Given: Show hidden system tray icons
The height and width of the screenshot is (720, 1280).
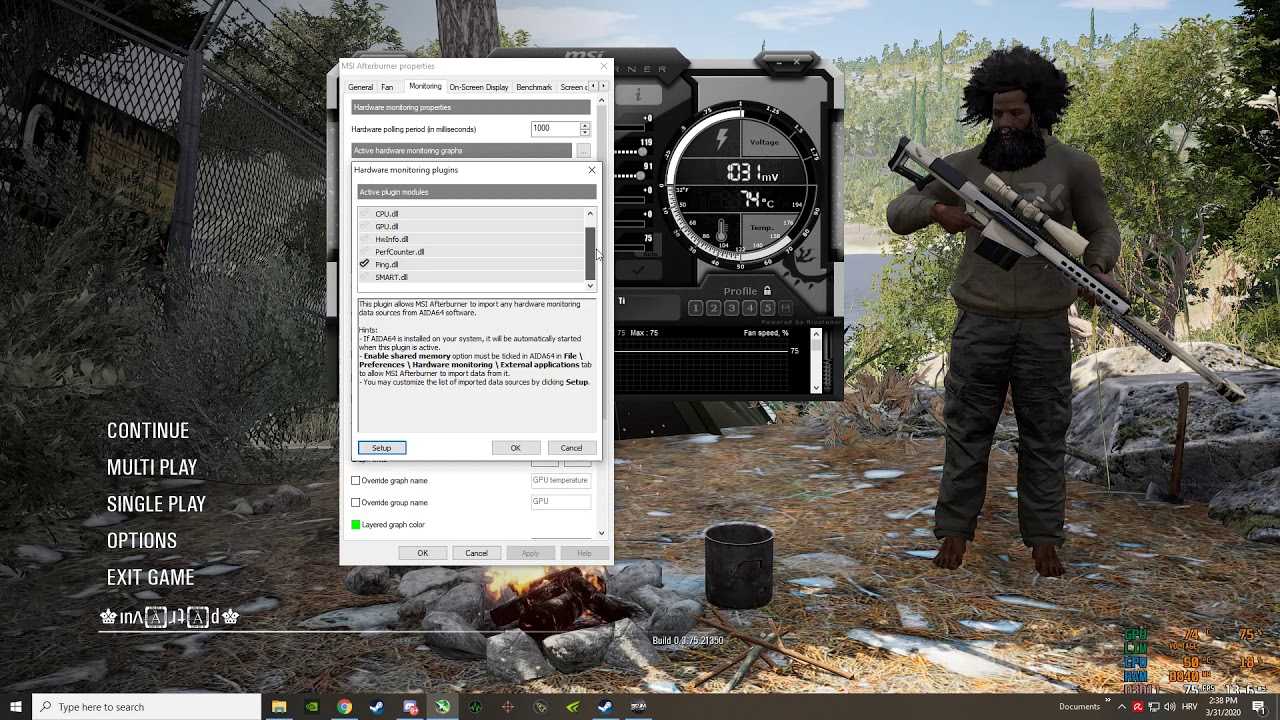Looking at the screenshot, I should 1122,707.
